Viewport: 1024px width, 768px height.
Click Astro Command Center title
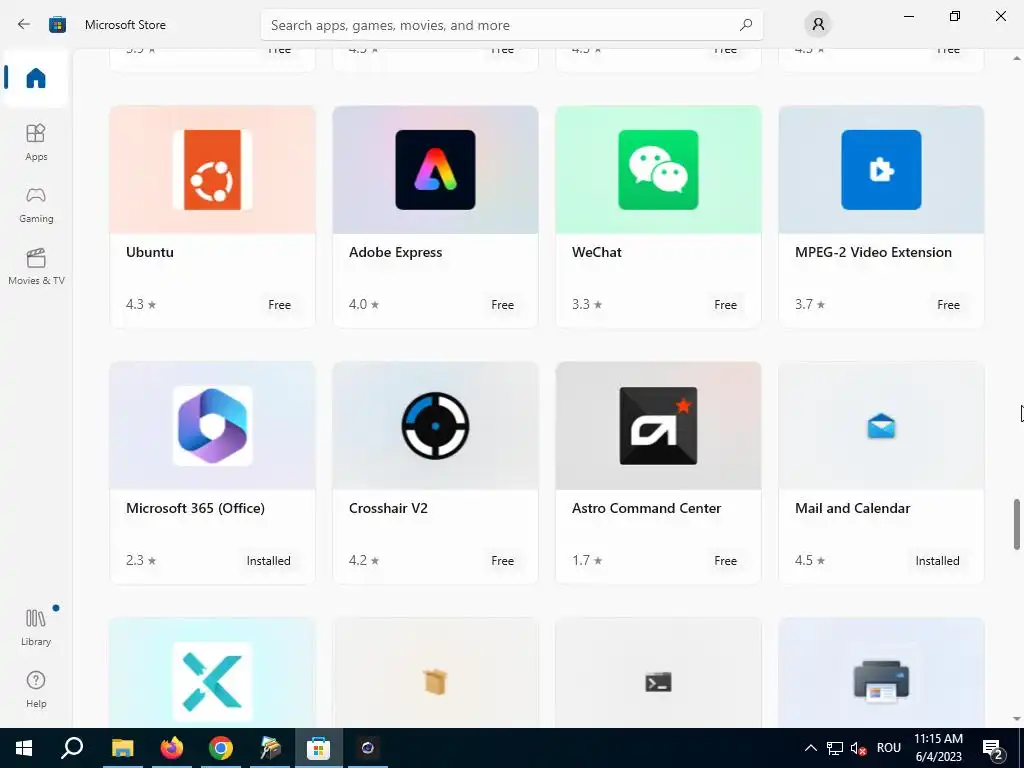pos(647,508)
